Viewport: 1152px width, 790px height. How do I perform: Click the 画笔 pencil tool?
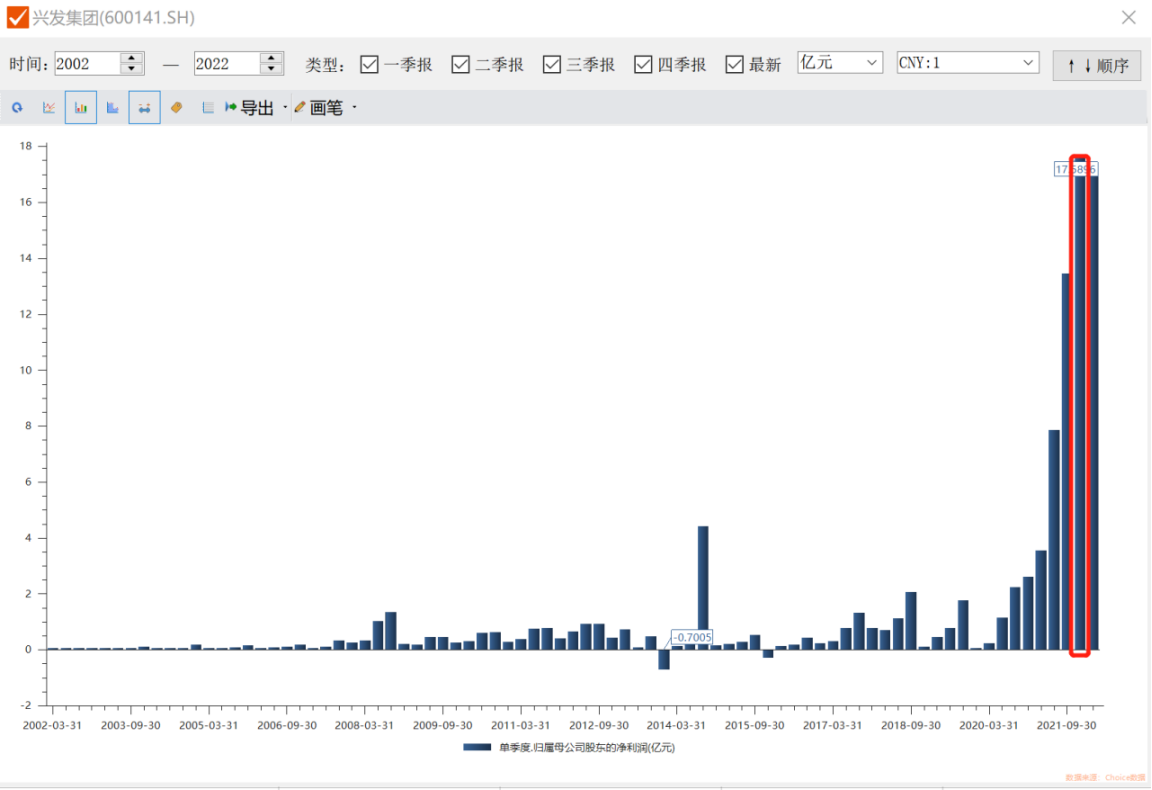pyautogui.click(x=319, y=108)
